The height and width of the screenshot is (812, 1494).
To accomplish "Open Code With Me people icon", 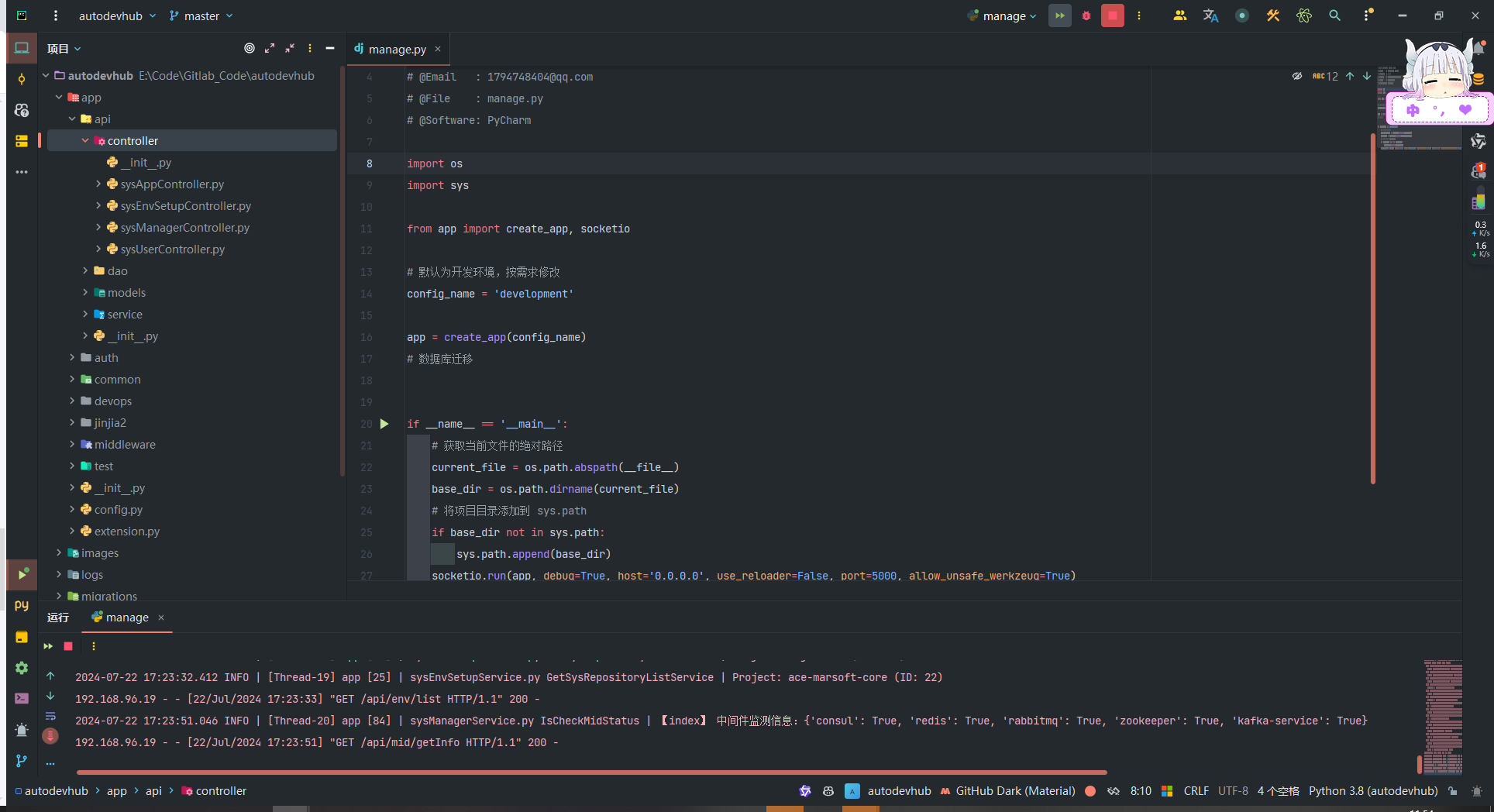I will tap(1179, 15).
